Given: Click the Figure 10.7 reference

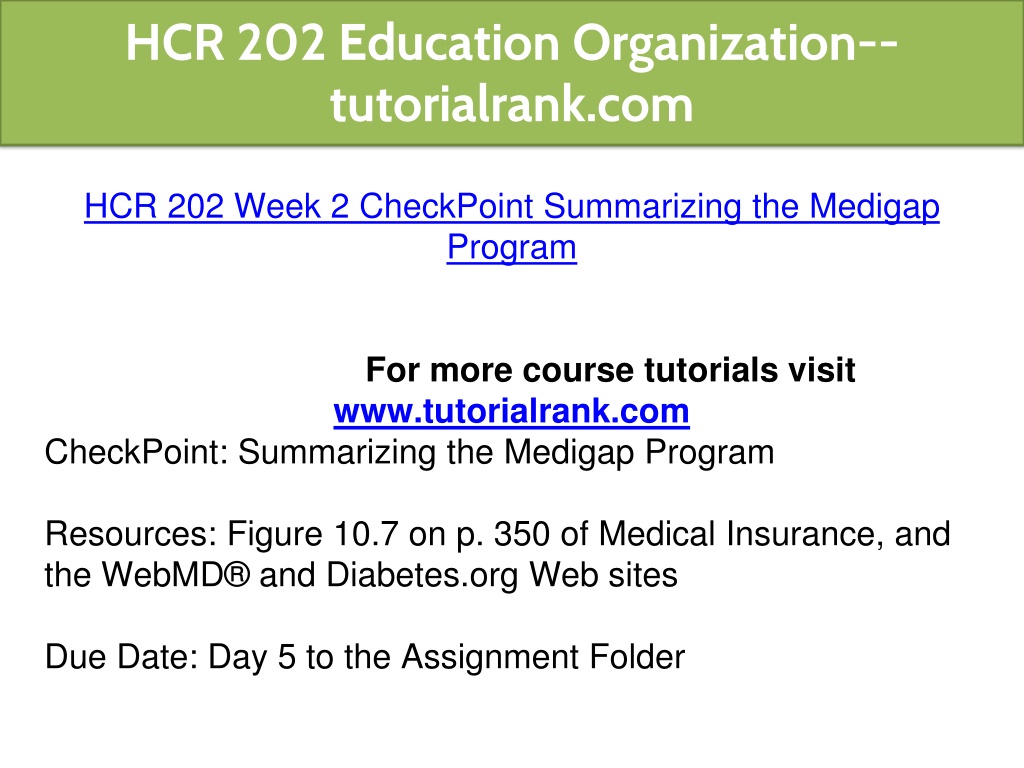Looking at the screenshot, I should point(312,534).
